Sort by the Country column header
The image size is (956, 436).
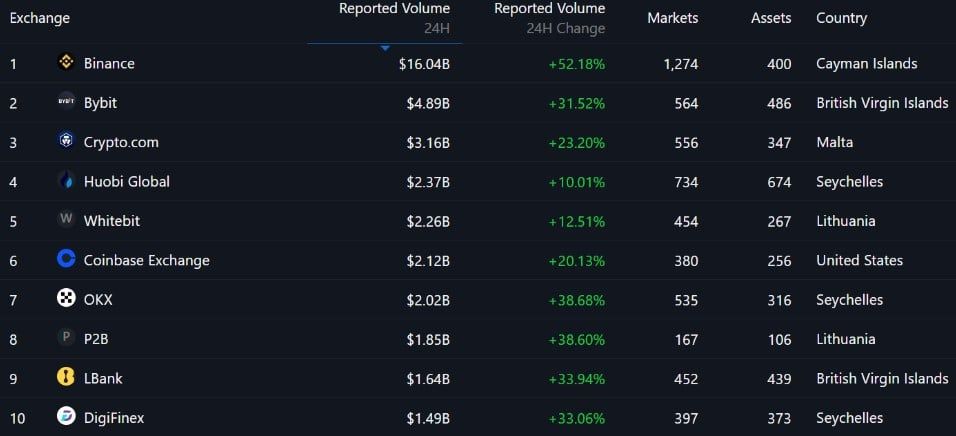point(841,18)
